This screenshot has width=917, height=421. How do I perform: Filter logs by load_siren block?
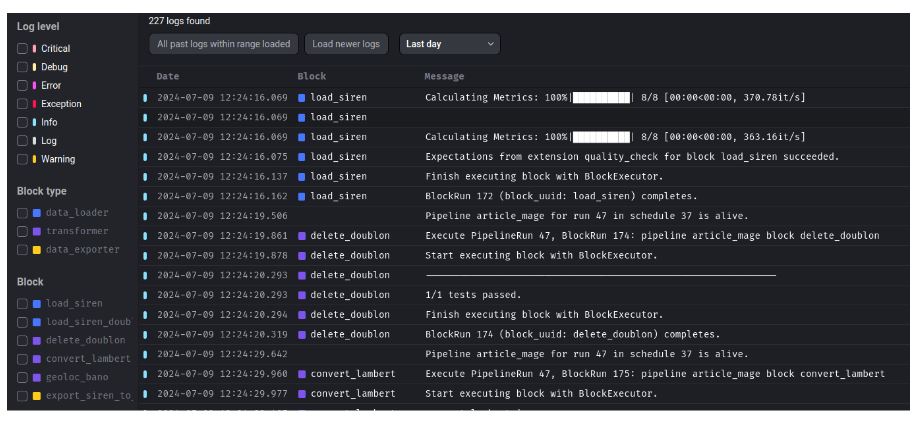(x=23, y=303)
